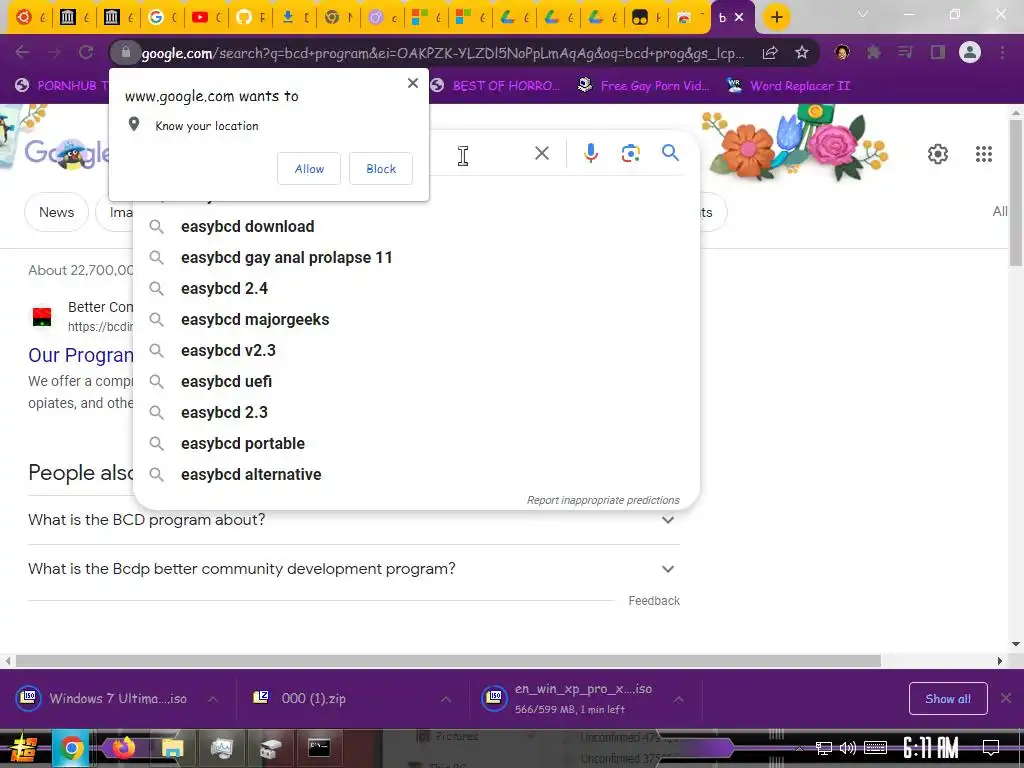Reload the current page
This screenshot has width=1024, height=768.
coord(86,52)
